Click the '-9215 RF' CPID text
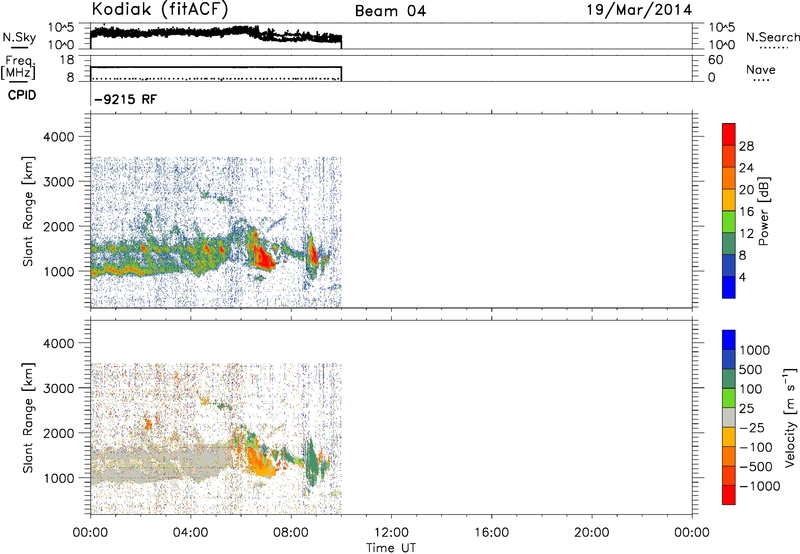 point(126,99)
